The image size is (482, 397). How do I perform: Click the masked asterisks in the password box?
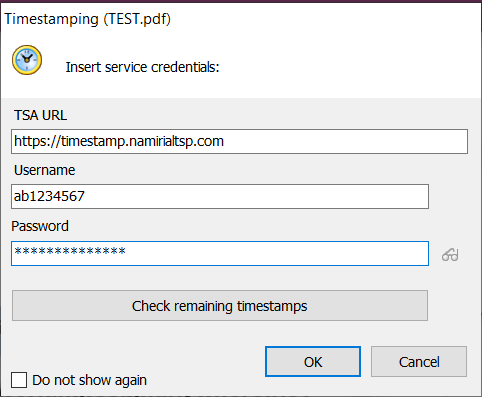point(70,251)
